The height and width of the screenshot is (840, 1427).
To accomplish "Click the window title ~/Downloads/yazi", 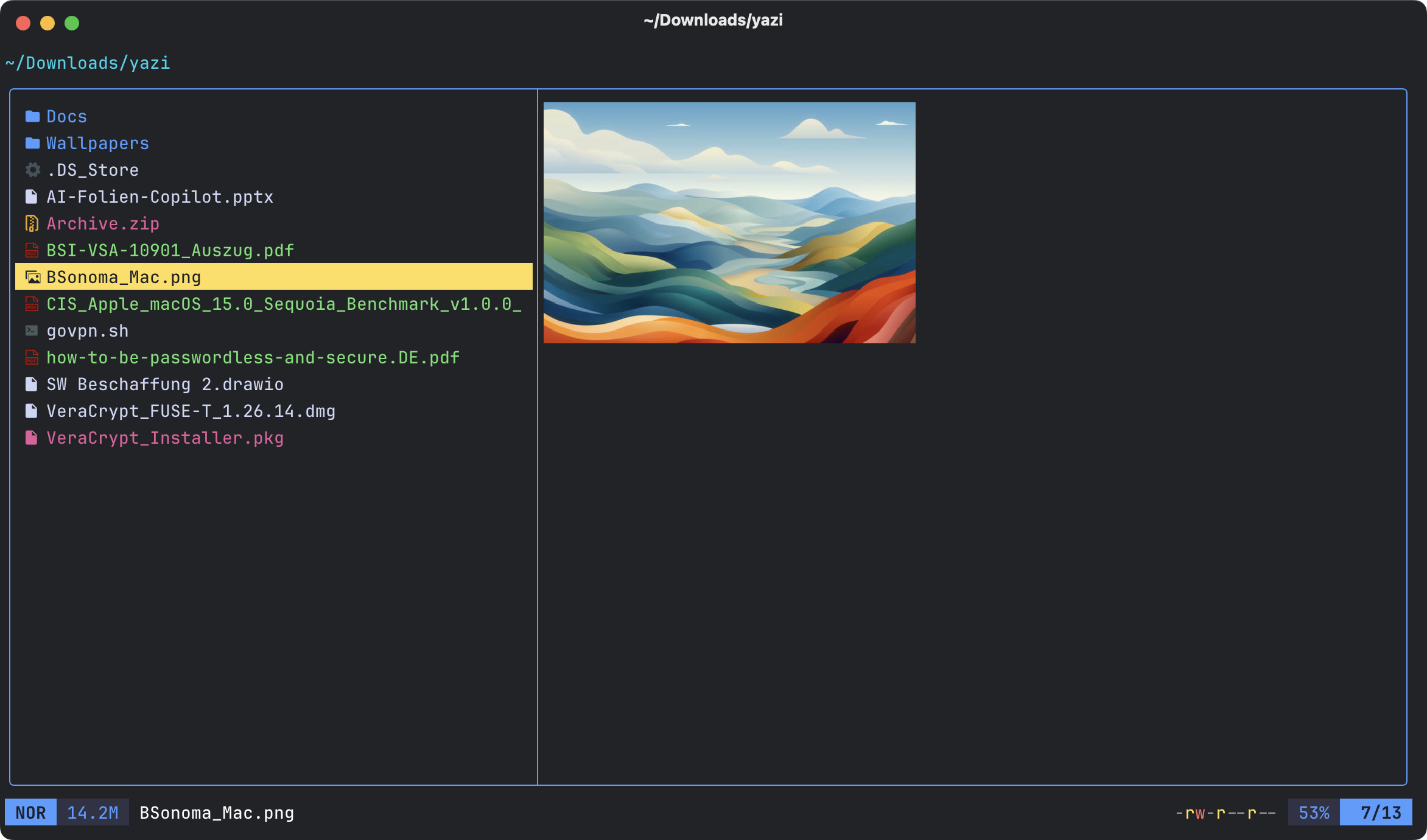I will tap(713, 20).
